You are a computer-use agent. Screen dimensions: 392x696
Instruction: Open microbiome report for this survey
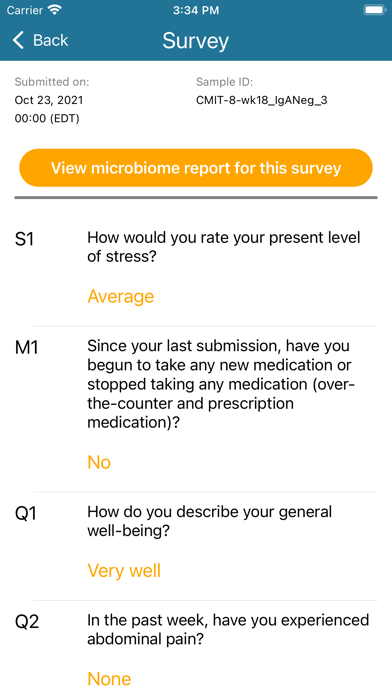196,168
